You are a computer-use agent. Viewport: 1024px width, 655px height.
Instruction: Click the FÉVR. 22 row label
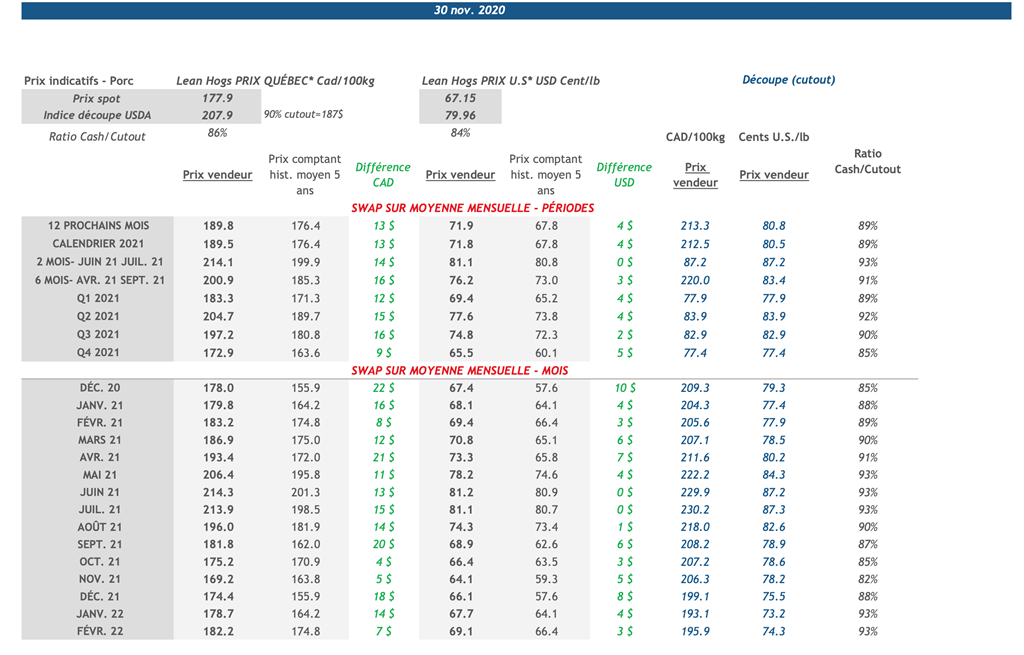click(99, 632)
